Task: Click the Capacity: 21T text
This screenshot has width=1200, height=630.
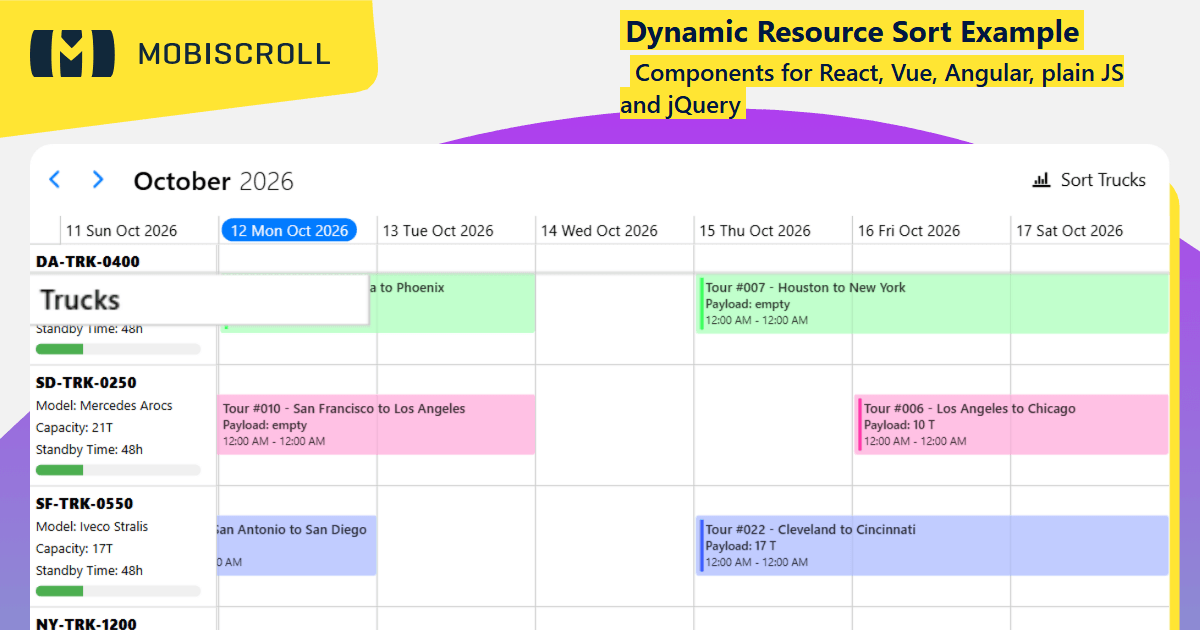Action: point(75,428)
